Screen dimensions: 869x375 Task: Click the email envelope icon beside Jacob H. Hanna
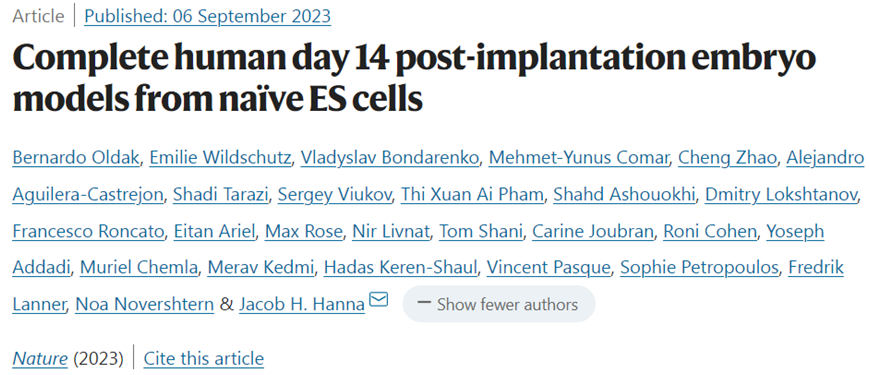click(379, 300)
